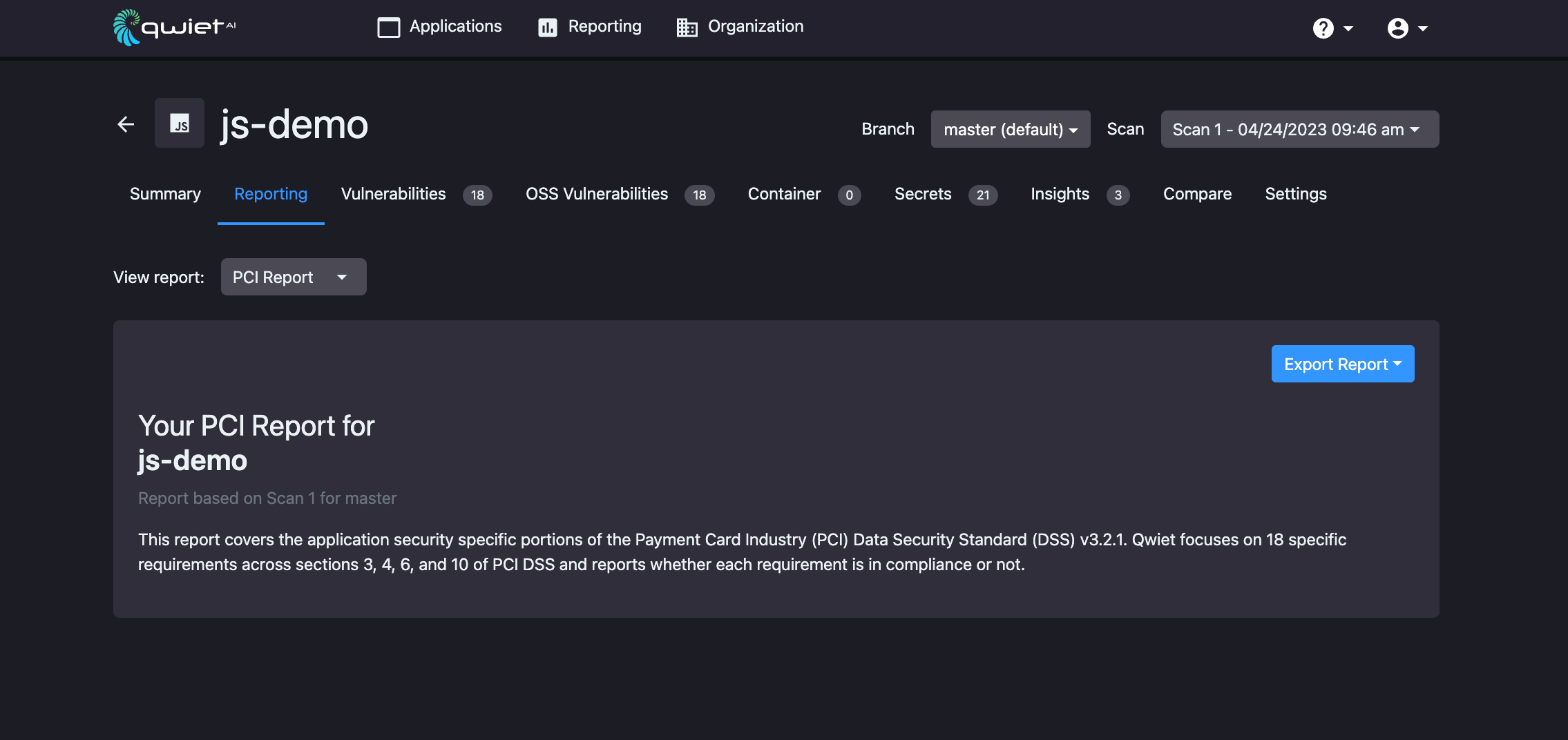This screenshot has height=740, width=1568.
Task: Select the blue Reporting tab
Action: 271,194
